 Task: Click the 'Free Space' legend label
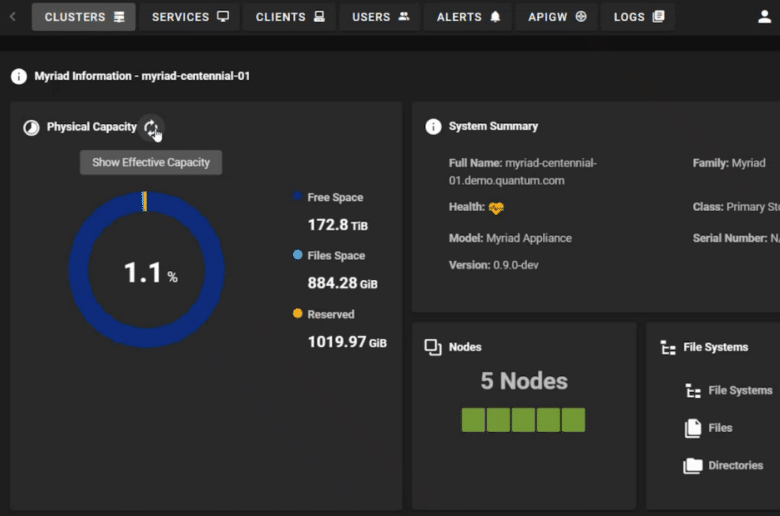335,198
